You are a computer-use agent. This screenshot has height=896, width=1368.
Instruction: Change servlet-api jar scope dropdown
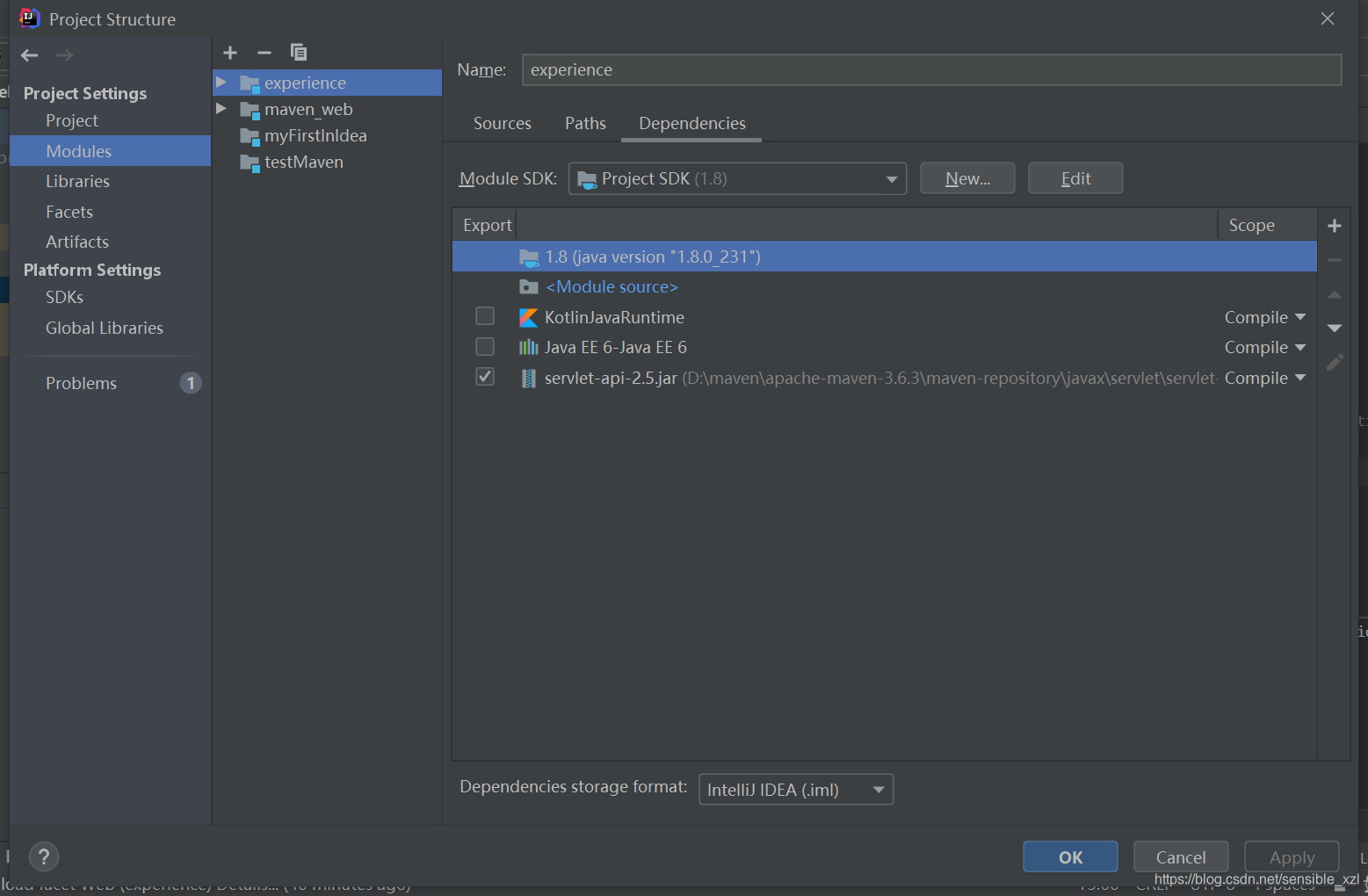click(1265, 378)
